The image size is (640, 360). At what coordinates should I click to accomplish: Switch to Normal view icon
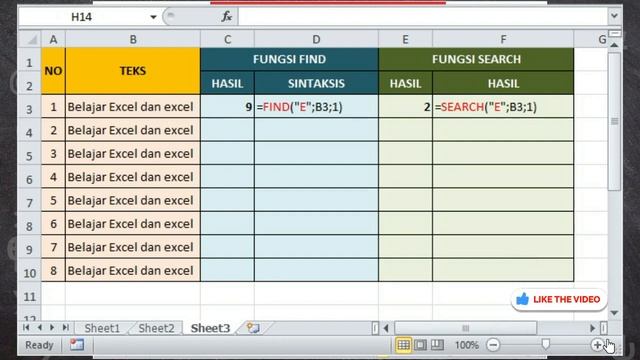tap(403, 345)
